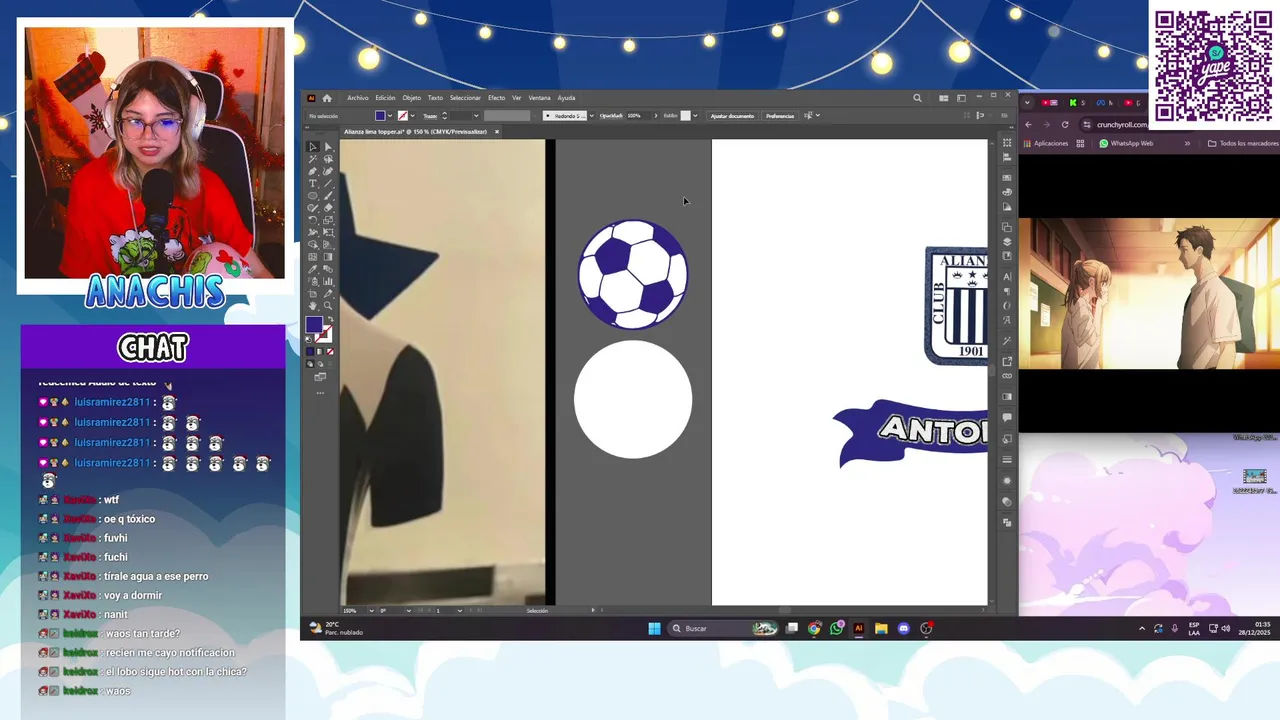
Task: Select the Selection (black arrow) tool
Action: point(313,146)
